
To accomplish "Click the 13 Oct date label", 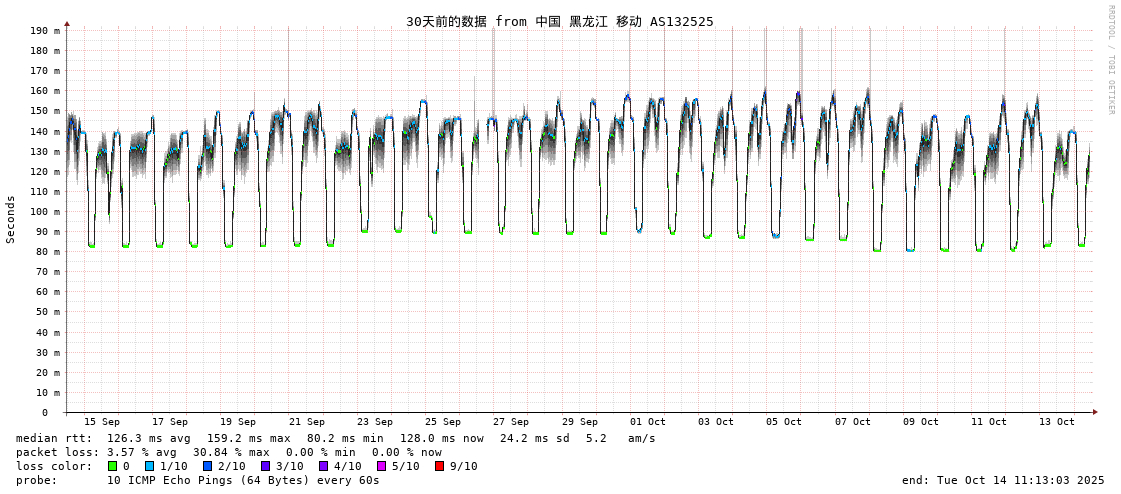I will [x=1056, y=422].
